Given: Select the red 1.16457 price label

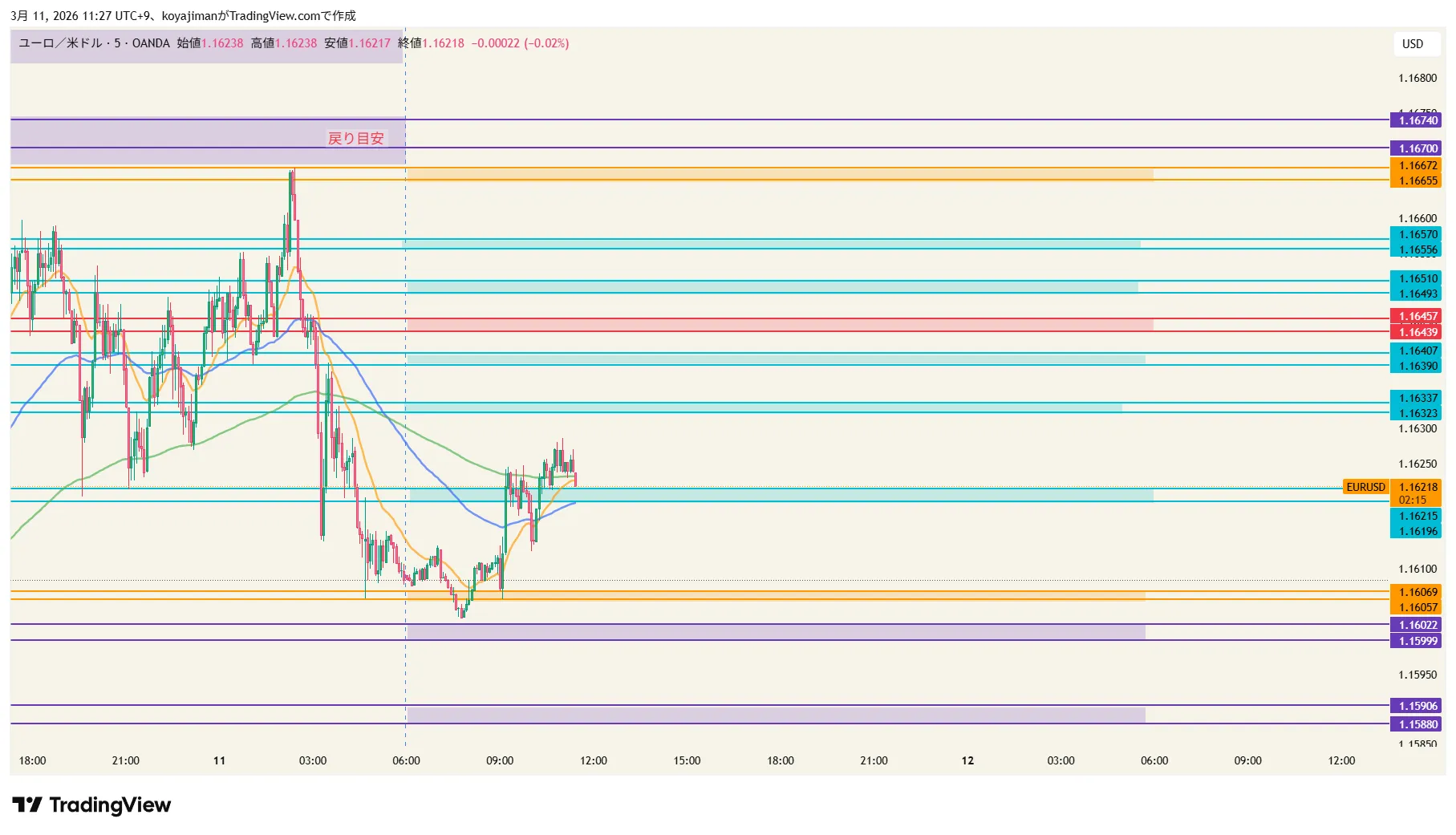Looking at the screenshot, I should point(1415,316).
